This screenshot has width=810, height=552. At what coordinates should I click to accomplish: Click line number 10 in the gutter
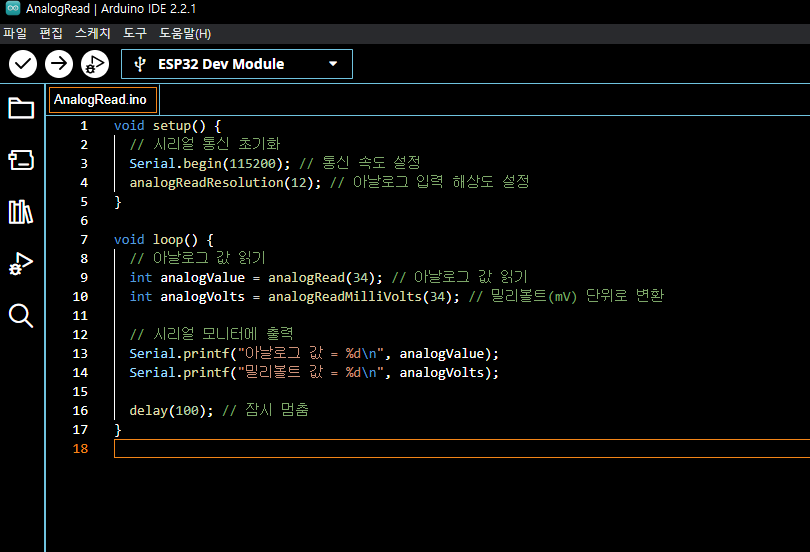click(80, 297)
